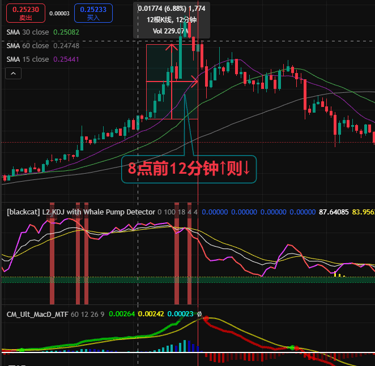Select the CM_Ult_MacD_MTF indicator legend
375x366 pixels.
point(37,314)
